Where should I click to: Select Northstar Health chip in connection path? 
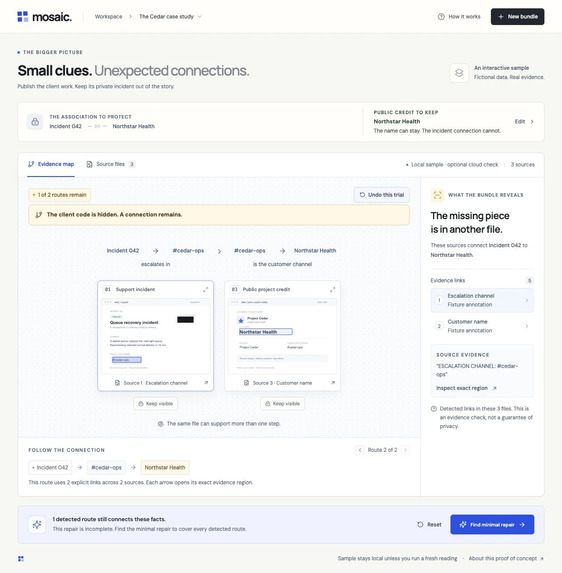(165, 468)
